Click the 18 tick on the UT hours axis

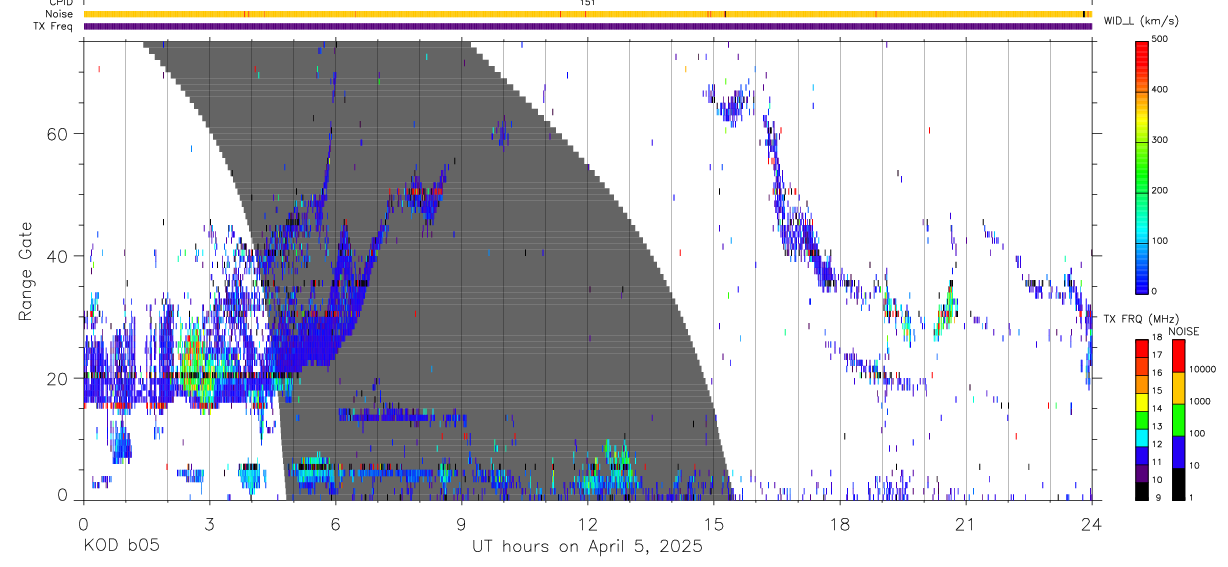pos(839,524)
